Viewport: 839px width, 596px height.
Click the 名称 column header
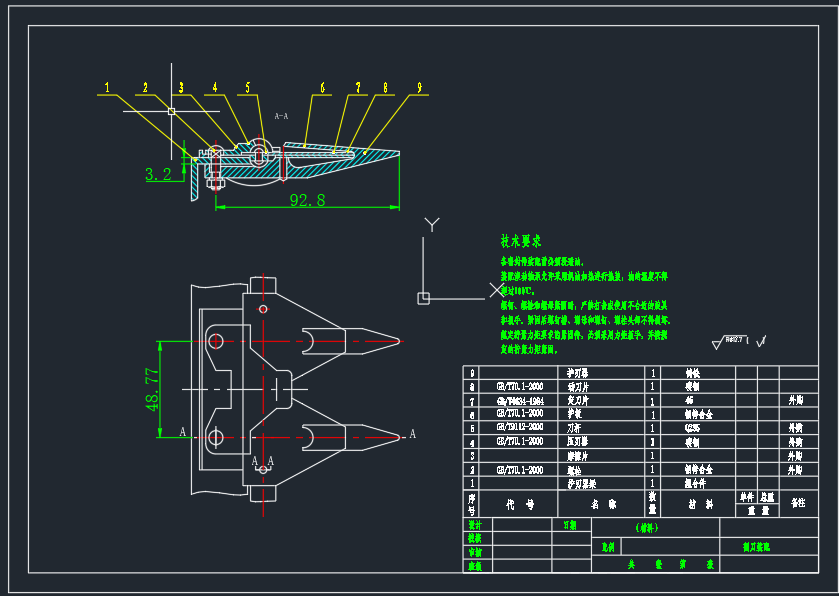(603, 504)
